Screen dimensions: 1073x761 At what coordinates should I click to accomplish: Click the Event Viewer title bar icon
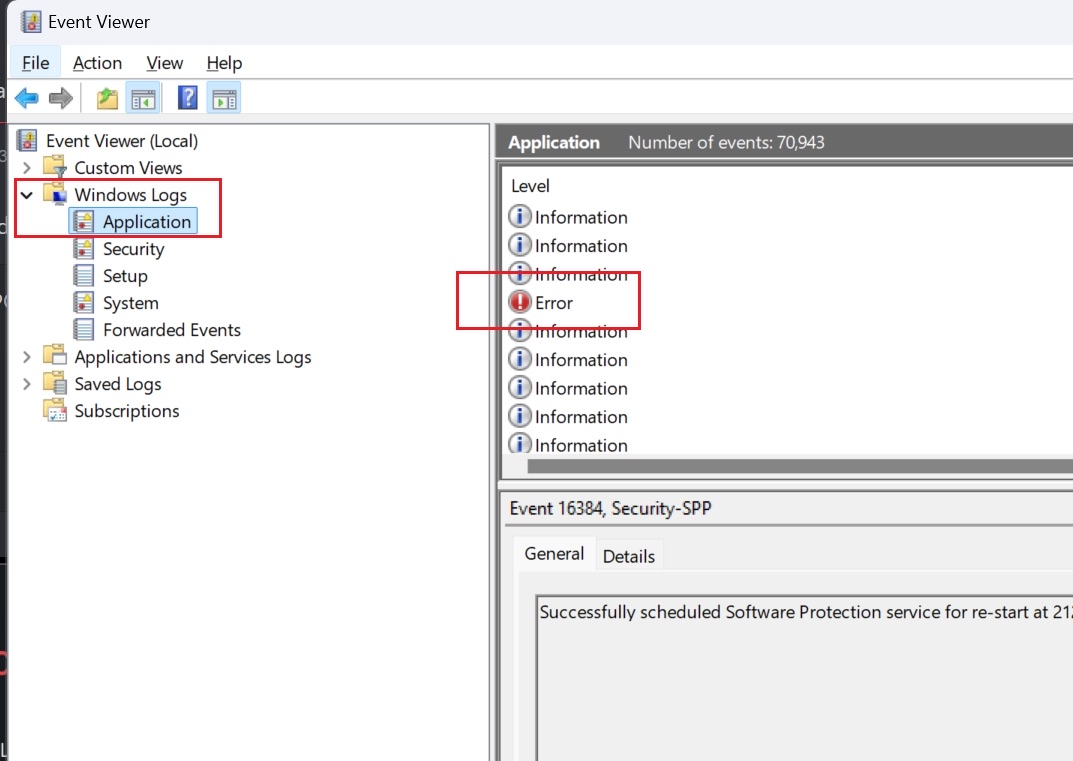pyautogui.click(x=30, y=22)
